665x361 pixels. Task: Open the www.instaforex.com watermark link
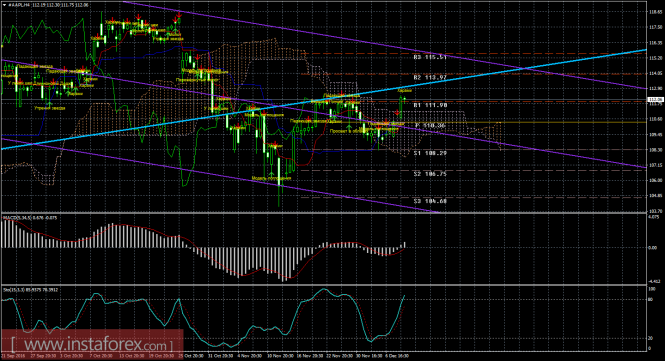click(x=92, y=343)
